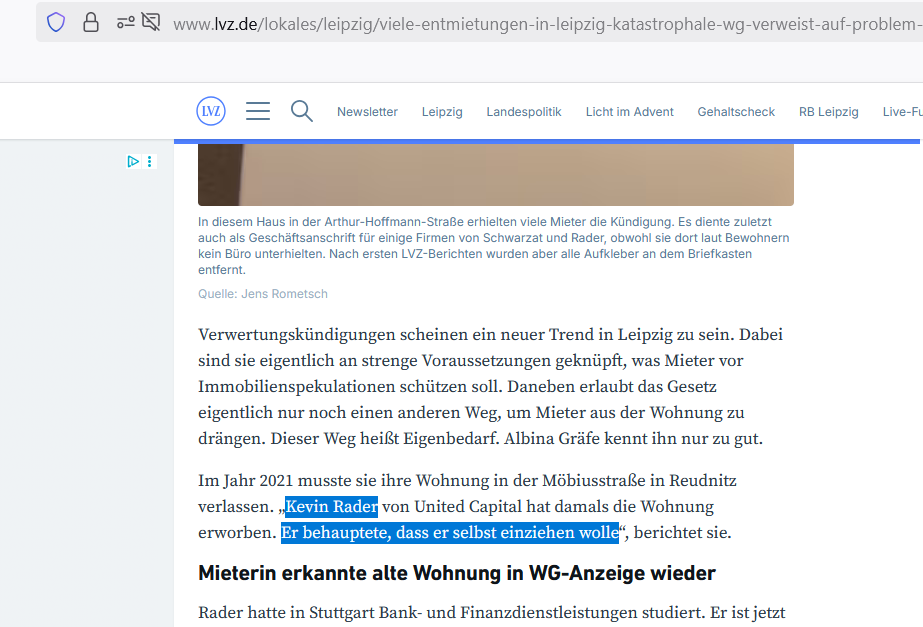Click the highlighted name Kevin Rader
This screenshot has width=923, height=627.
pyautogui.click(x=331, y=506)
